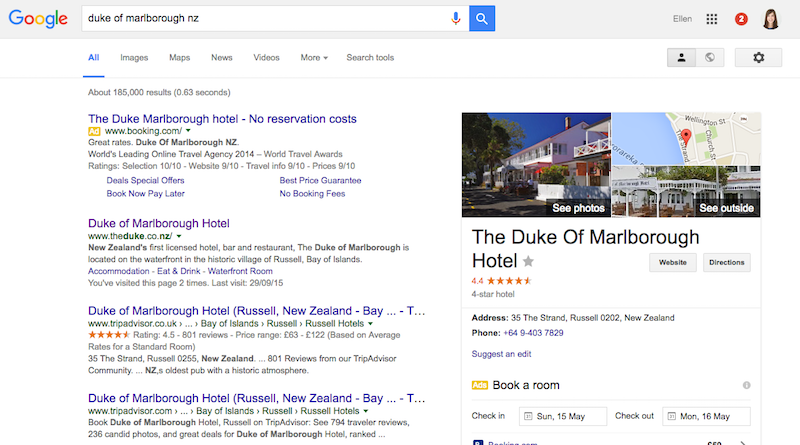This screenshot has width=800, height=445.
Task: Click the Website button
Action: (672, 262)
